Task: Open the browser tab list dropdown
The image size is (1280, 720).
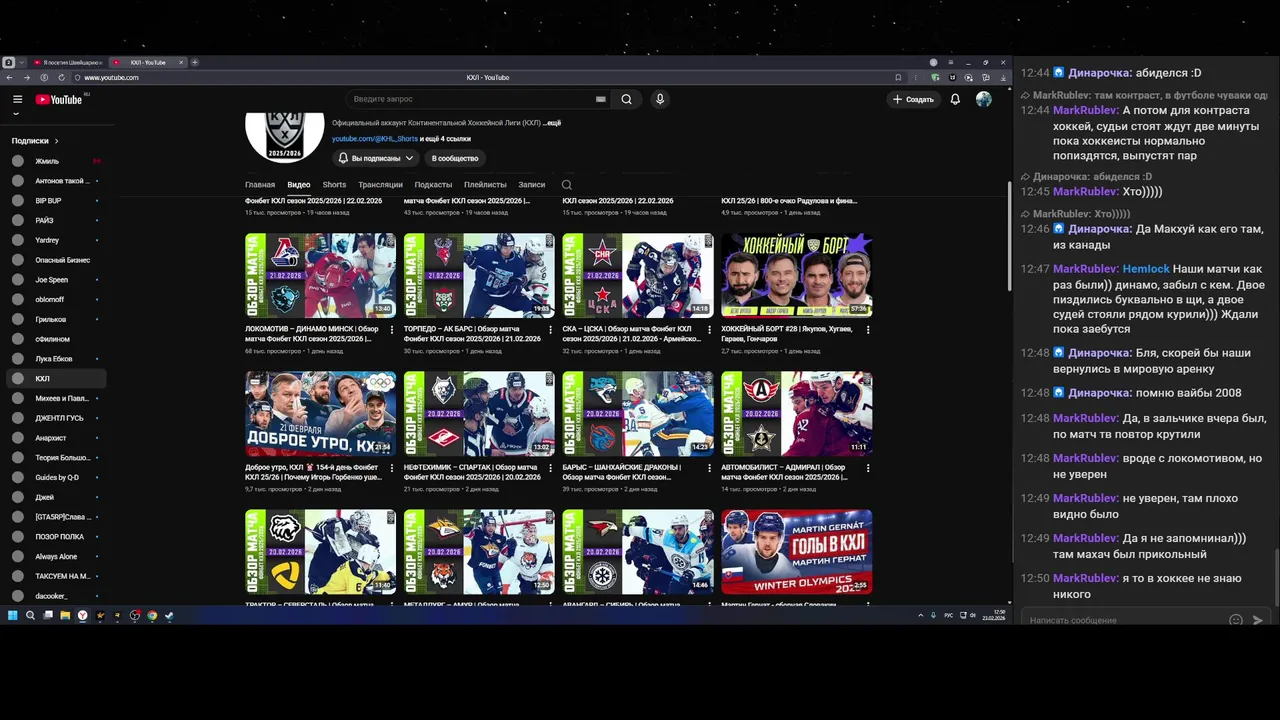Action: click(21, 62)
